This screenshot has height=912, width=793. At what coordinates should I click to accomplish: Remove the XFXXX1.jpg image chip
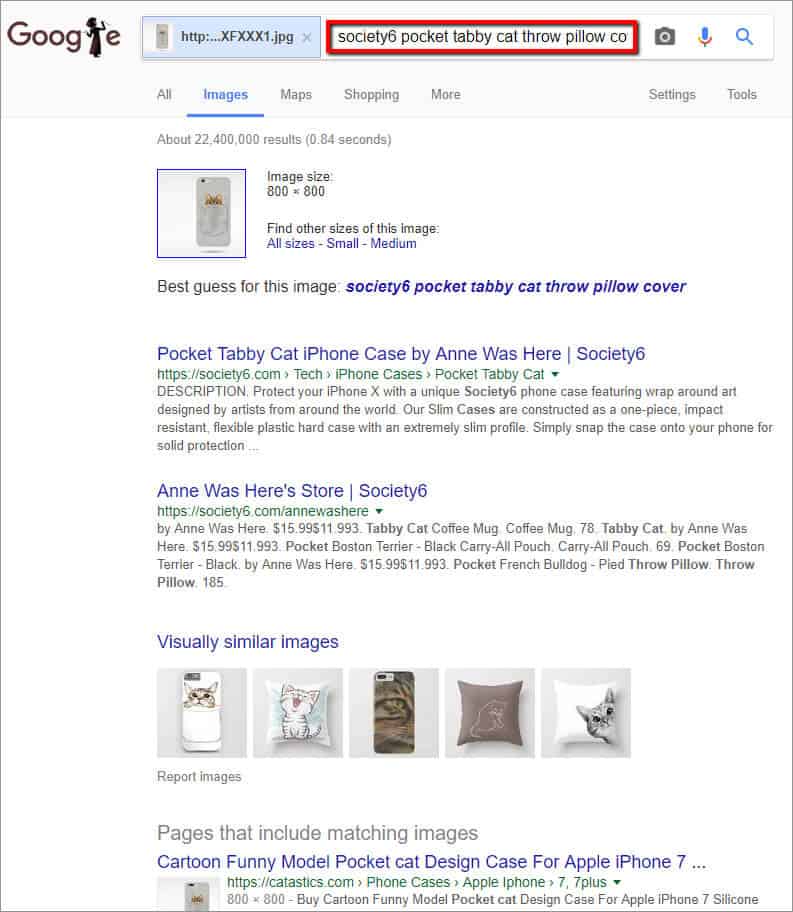(x=307, y=36)
